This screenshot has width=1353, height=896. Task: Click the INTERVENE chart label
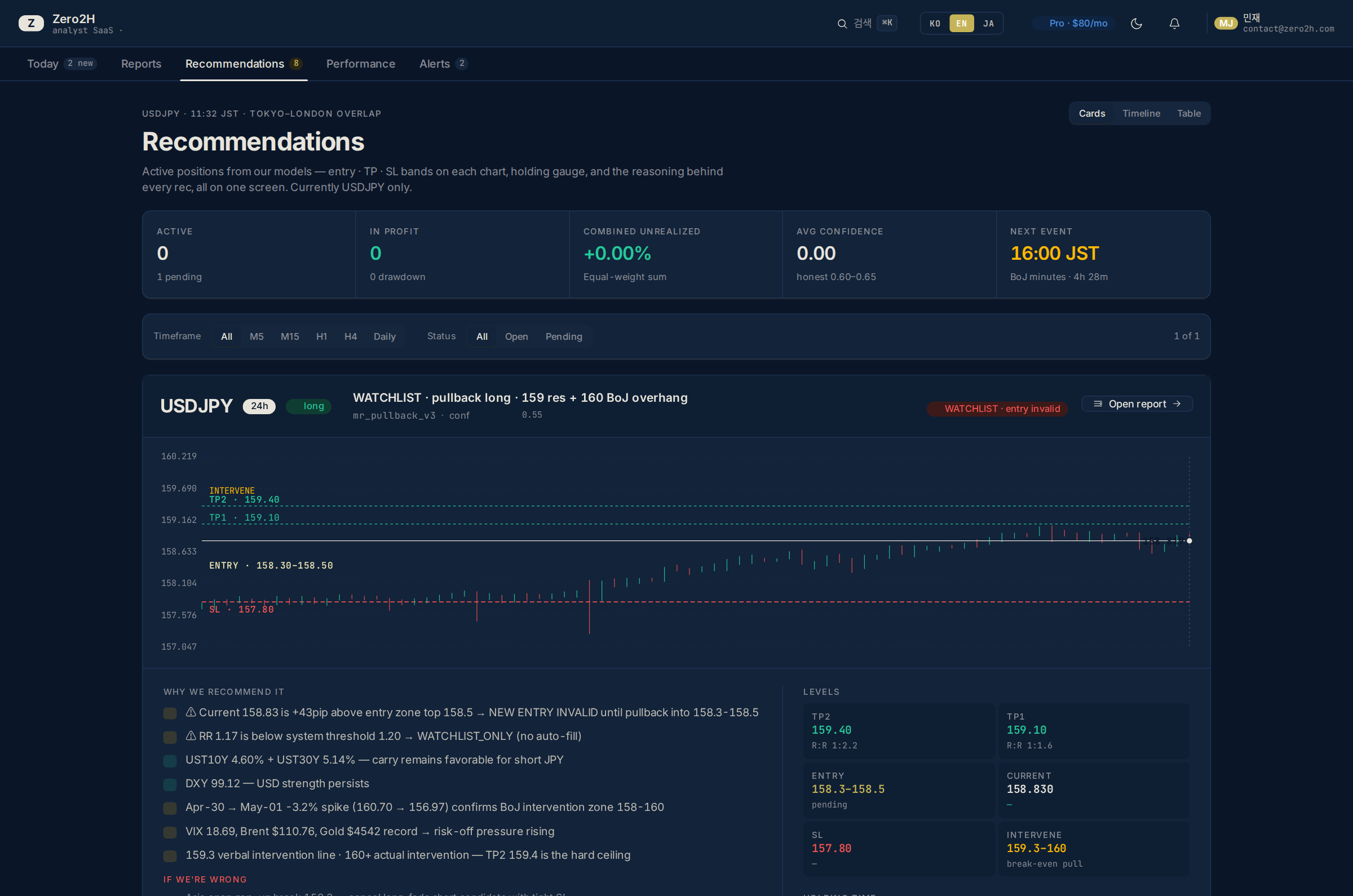[x=232, y=490]
